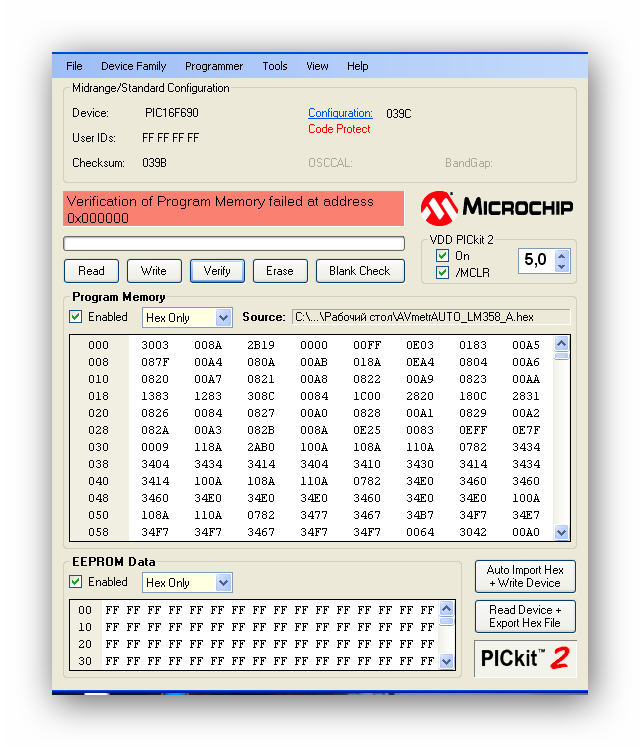The image size is (640, 747).
Task: Decrease VDD voltage with down arrow
Action: (561, 266)
